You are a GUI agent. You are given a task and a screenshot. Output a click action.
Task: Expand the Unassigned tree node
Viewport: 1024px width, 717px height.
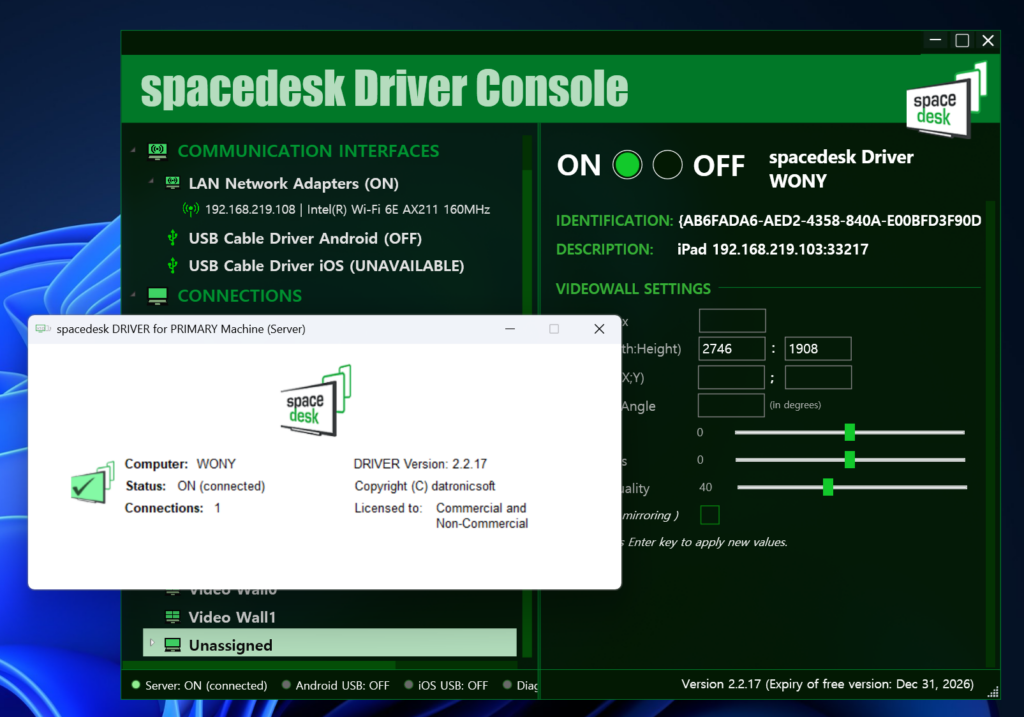152,643
